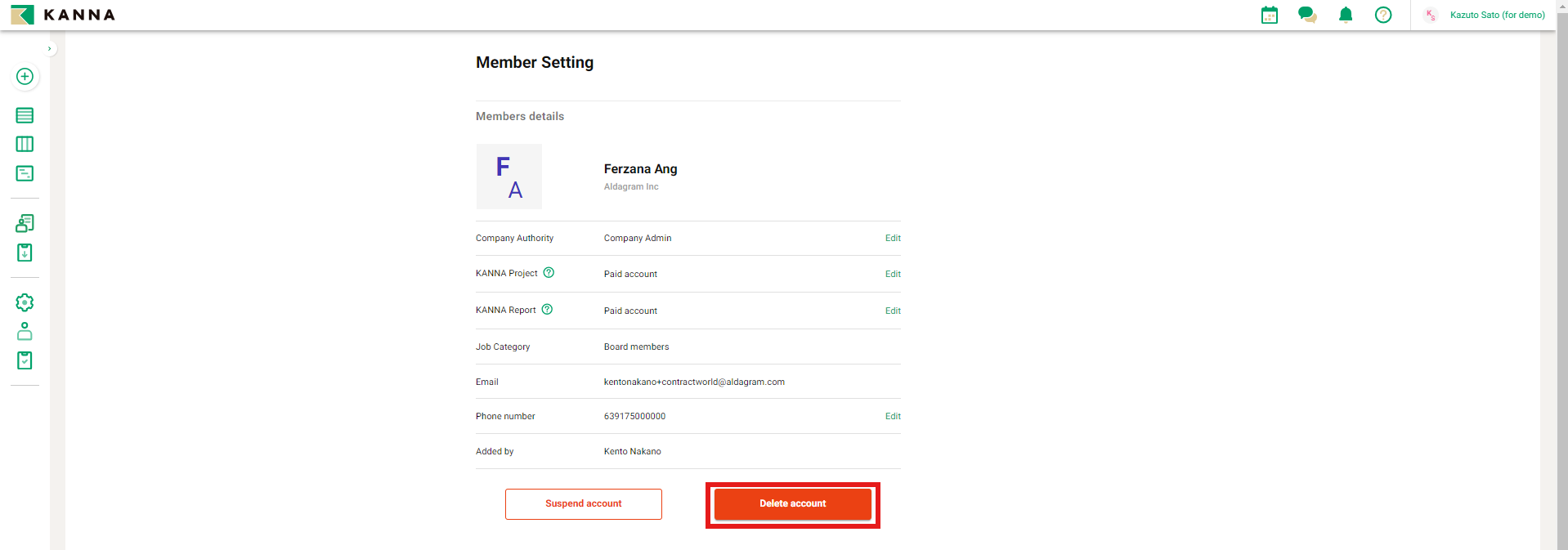1568x550 pixels.
Task: Click the notification bell icon
Action: [x=1346, y=15]
